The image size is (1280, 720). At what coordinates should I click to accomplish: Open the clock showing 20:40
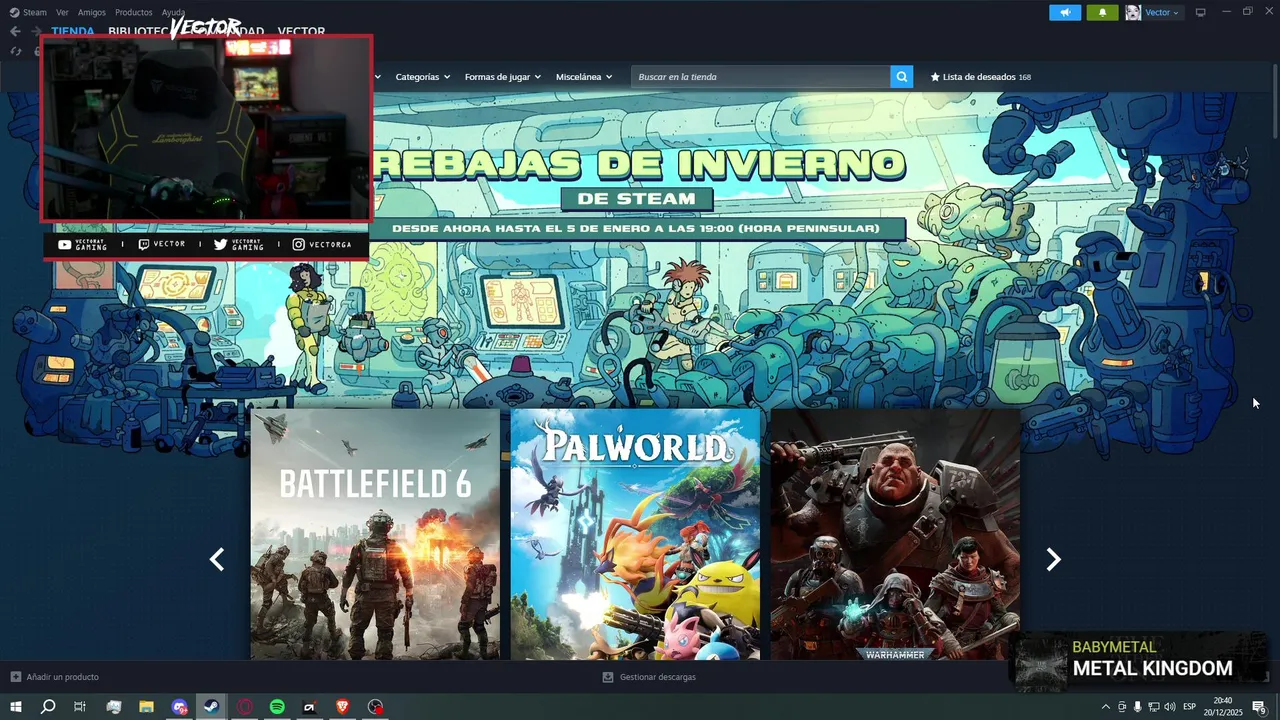pos(1222,707)
